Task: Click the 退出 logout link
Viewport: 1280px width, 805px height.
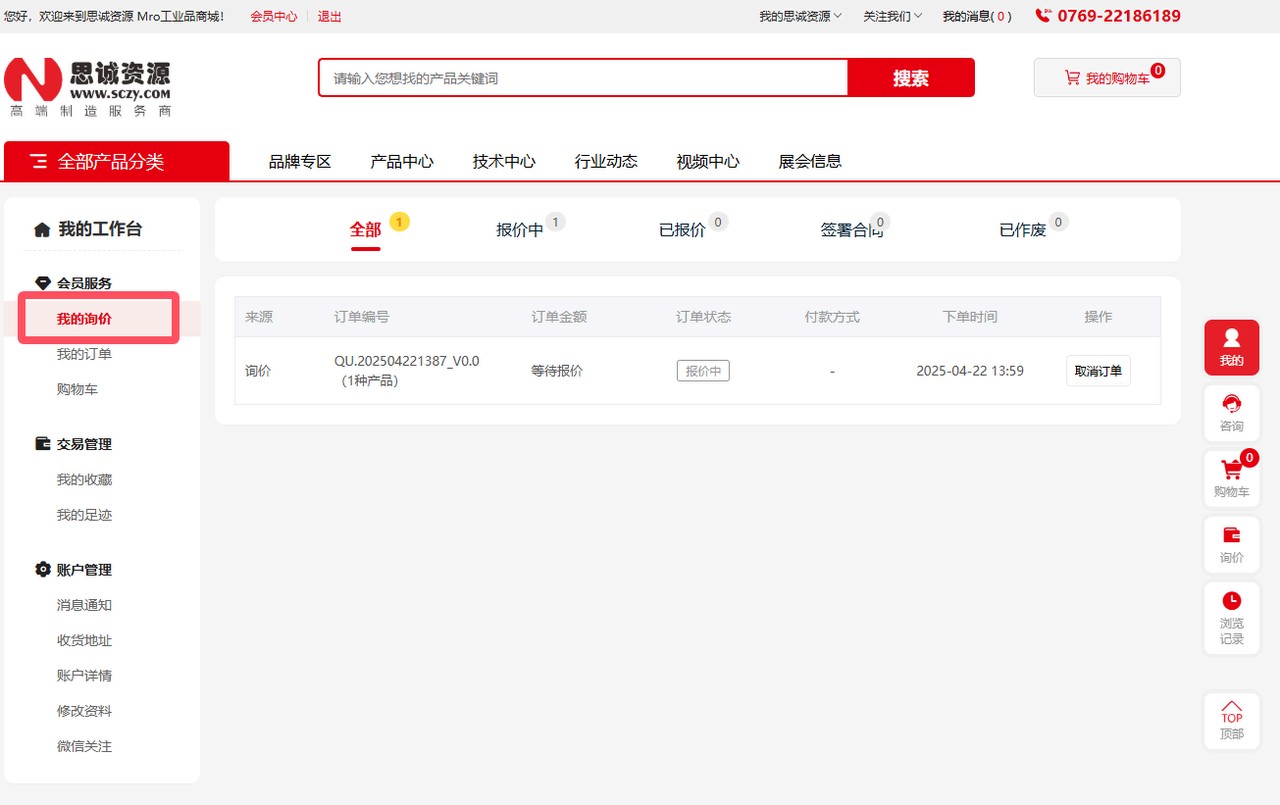Action: click(329, 16)
